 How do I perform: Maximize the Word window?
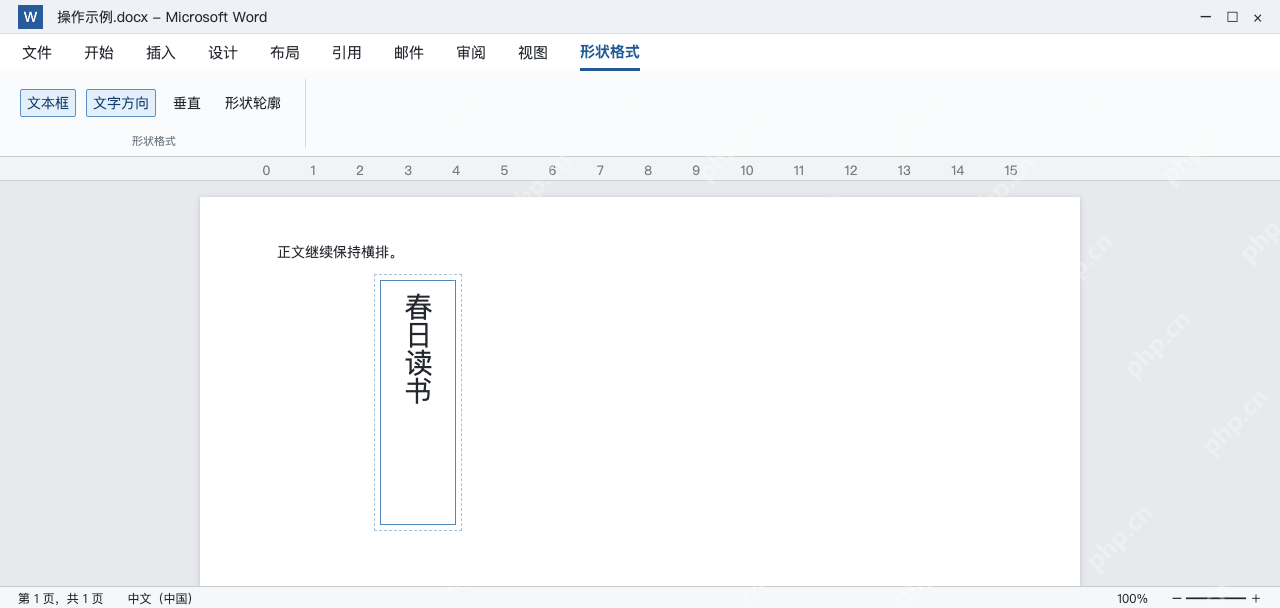click(x=1232, y=17)
